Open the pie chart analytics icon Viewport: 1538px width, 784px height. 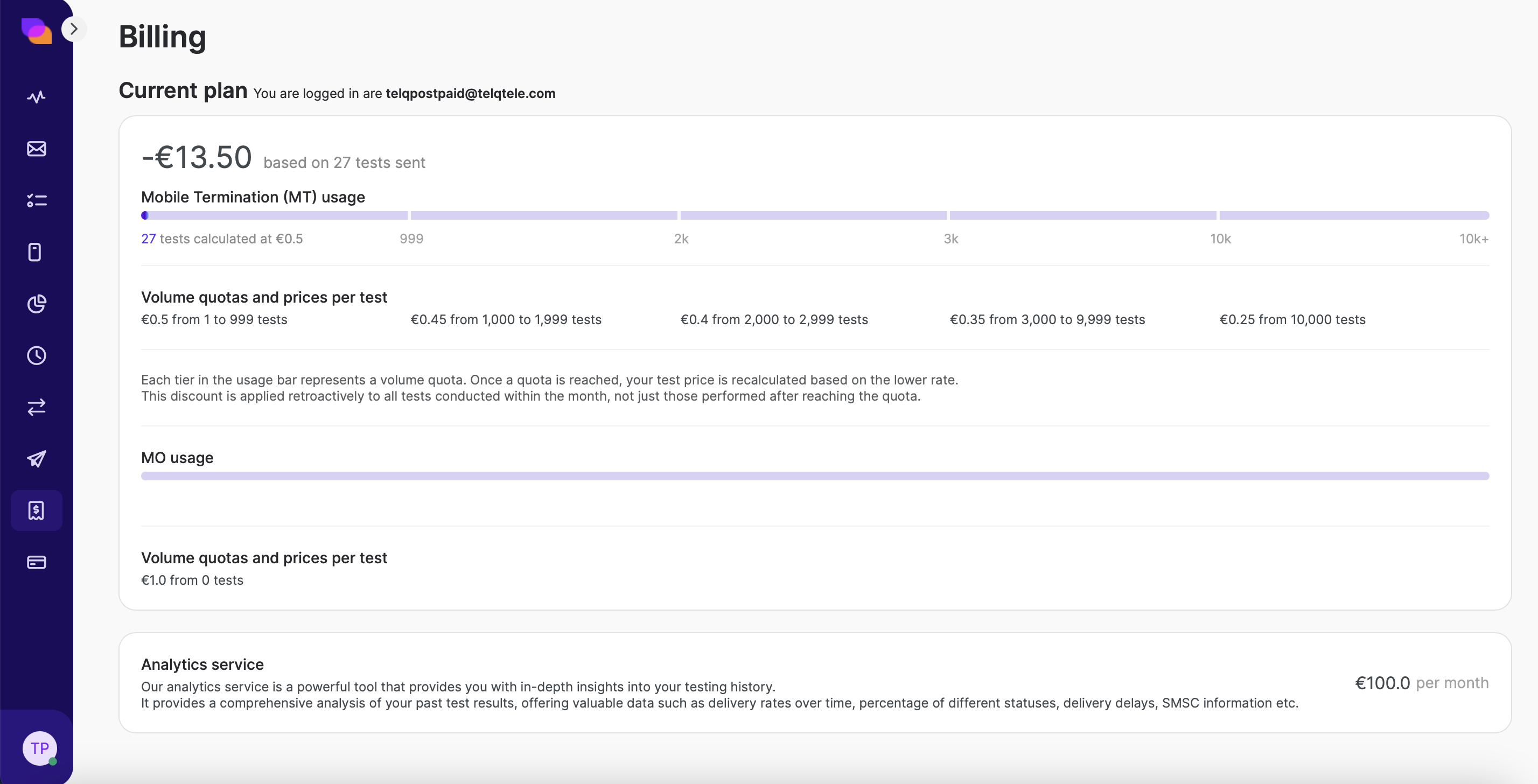coord(37,304)
